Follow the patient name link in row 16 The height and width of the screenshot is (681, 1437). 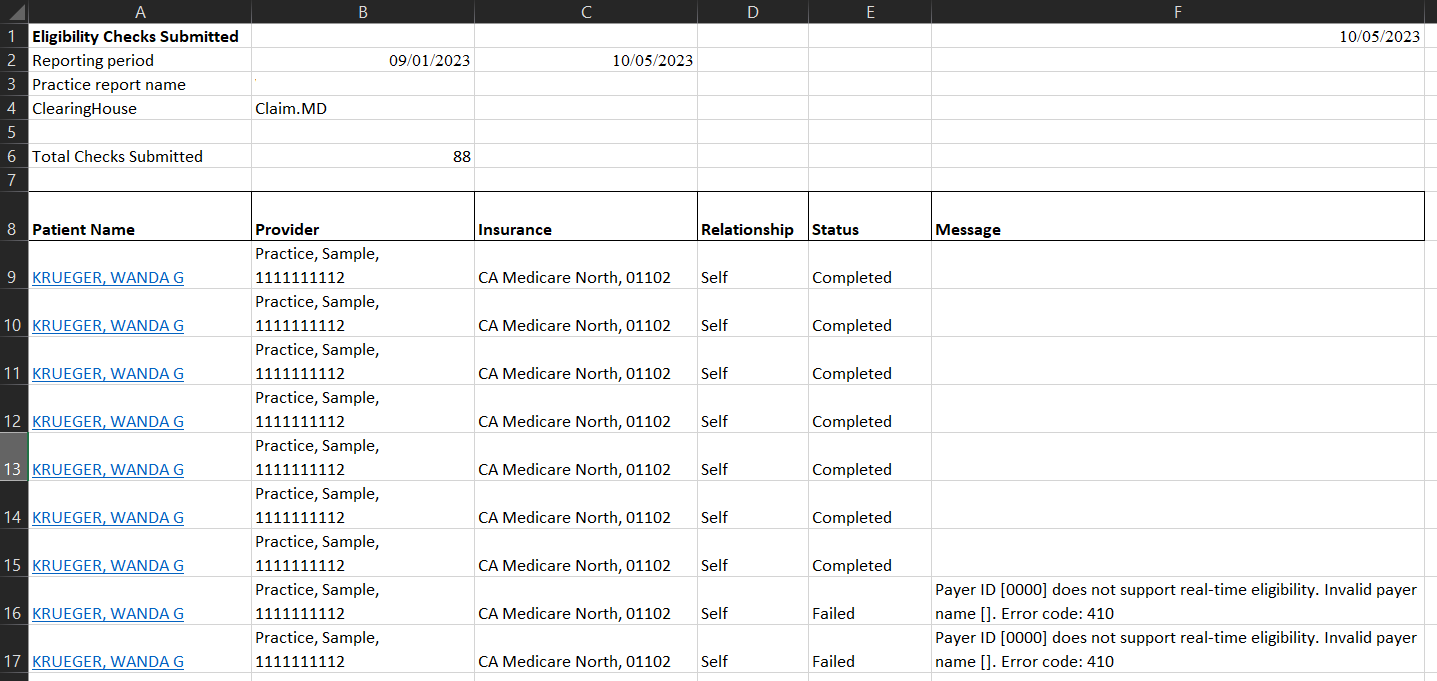(x=108, y=614)
